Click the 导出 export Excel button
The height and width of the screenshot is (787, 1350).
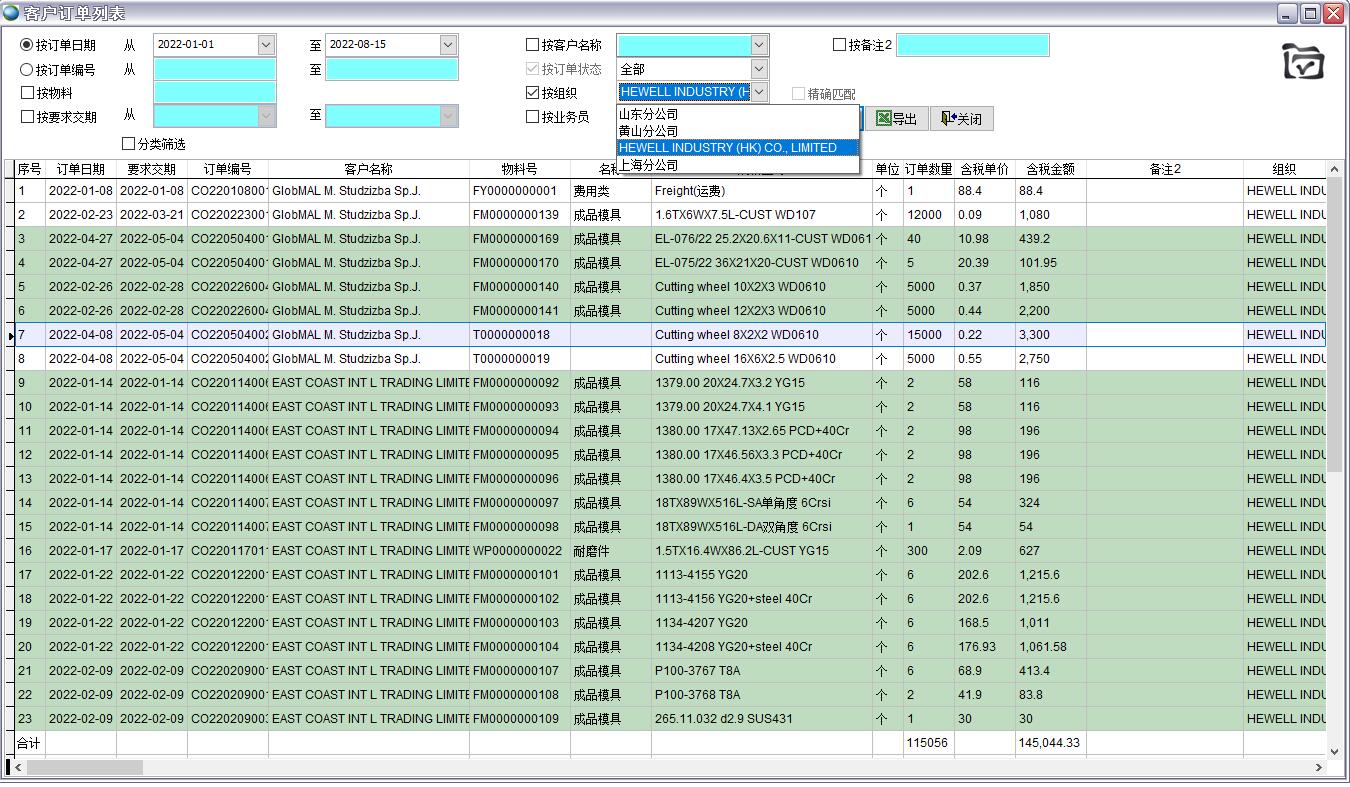pos(896,119)
